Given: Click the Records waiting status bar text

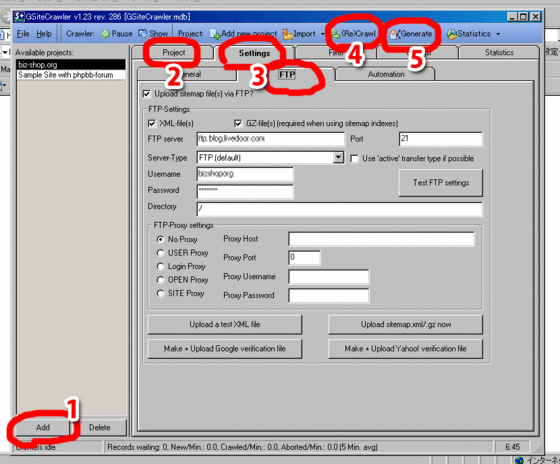Looking at the screenshot, I should tap(242, 447).
